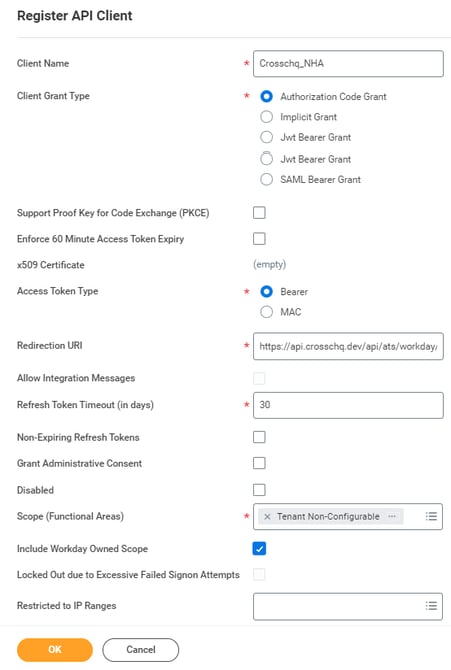
Task: Enable Grant Administrative Consent checkbox
Action: (259, 463)
